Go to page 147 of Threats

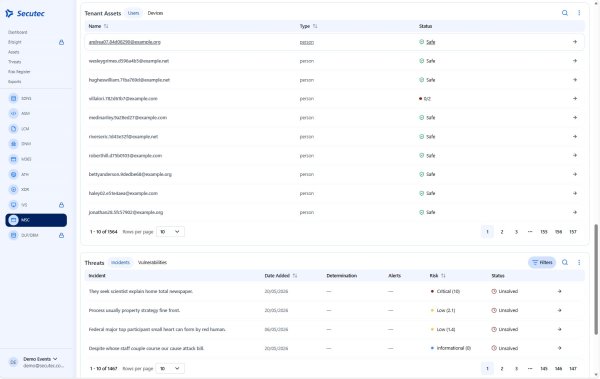[573, 368]
